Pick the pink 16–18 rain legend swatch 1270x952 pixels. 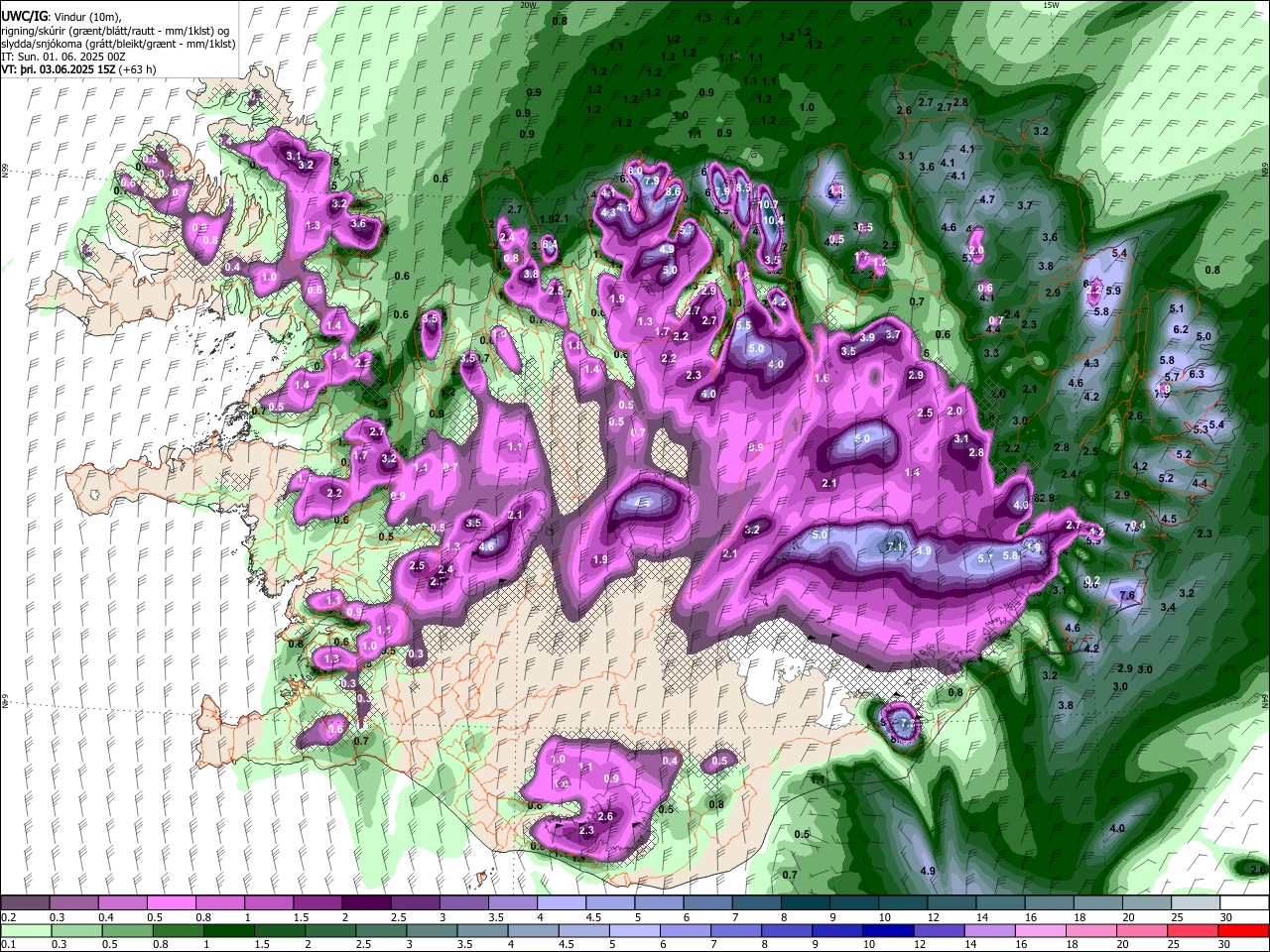1042,930
